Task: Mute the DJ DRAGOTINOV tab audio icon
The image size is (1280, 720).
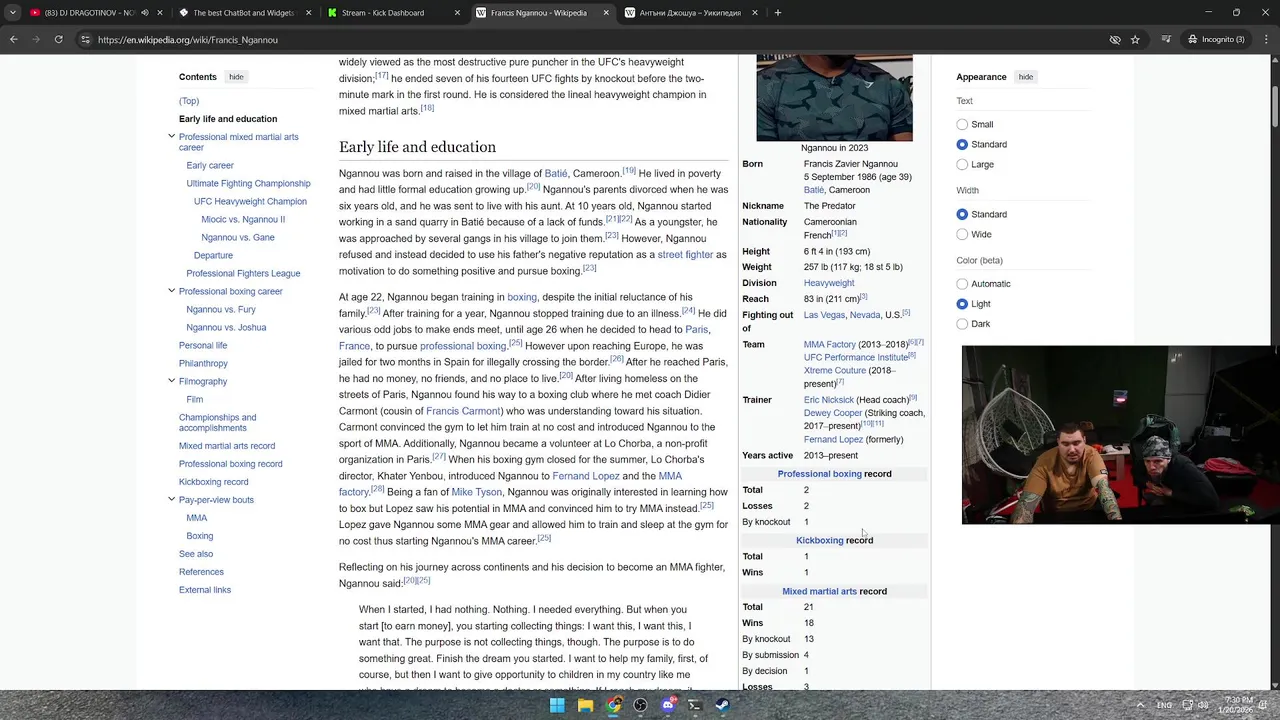Action: click(x=145, y=13)
